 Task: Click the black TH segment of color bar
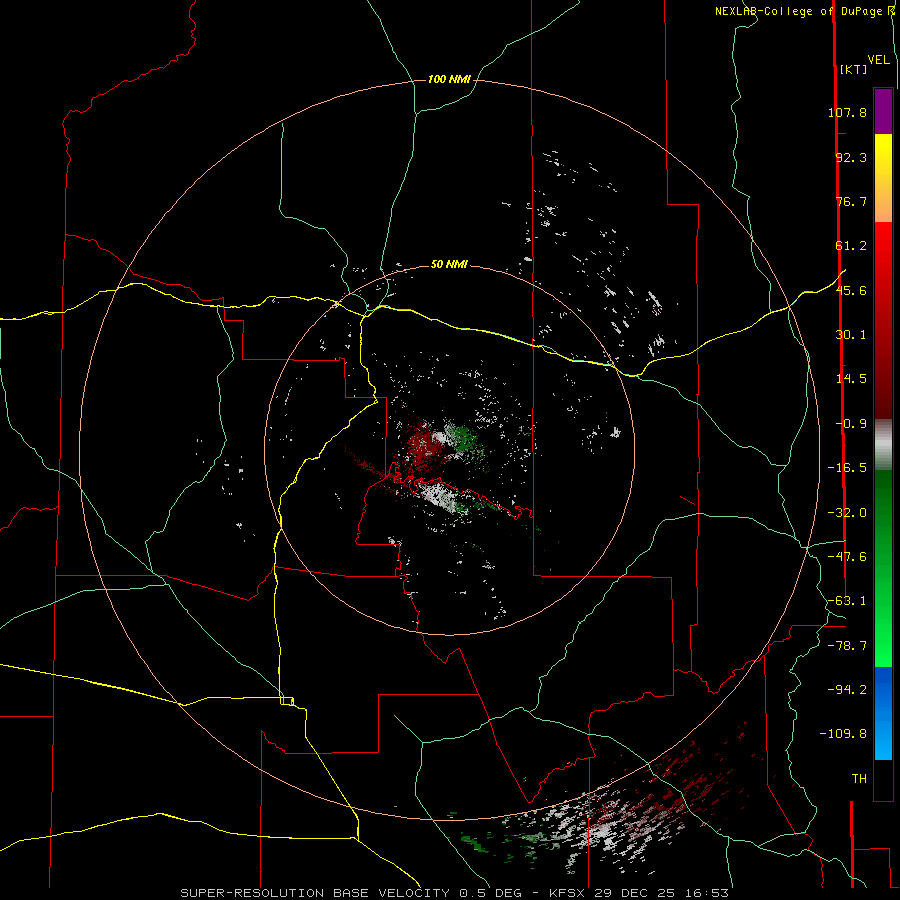(883, 779)
